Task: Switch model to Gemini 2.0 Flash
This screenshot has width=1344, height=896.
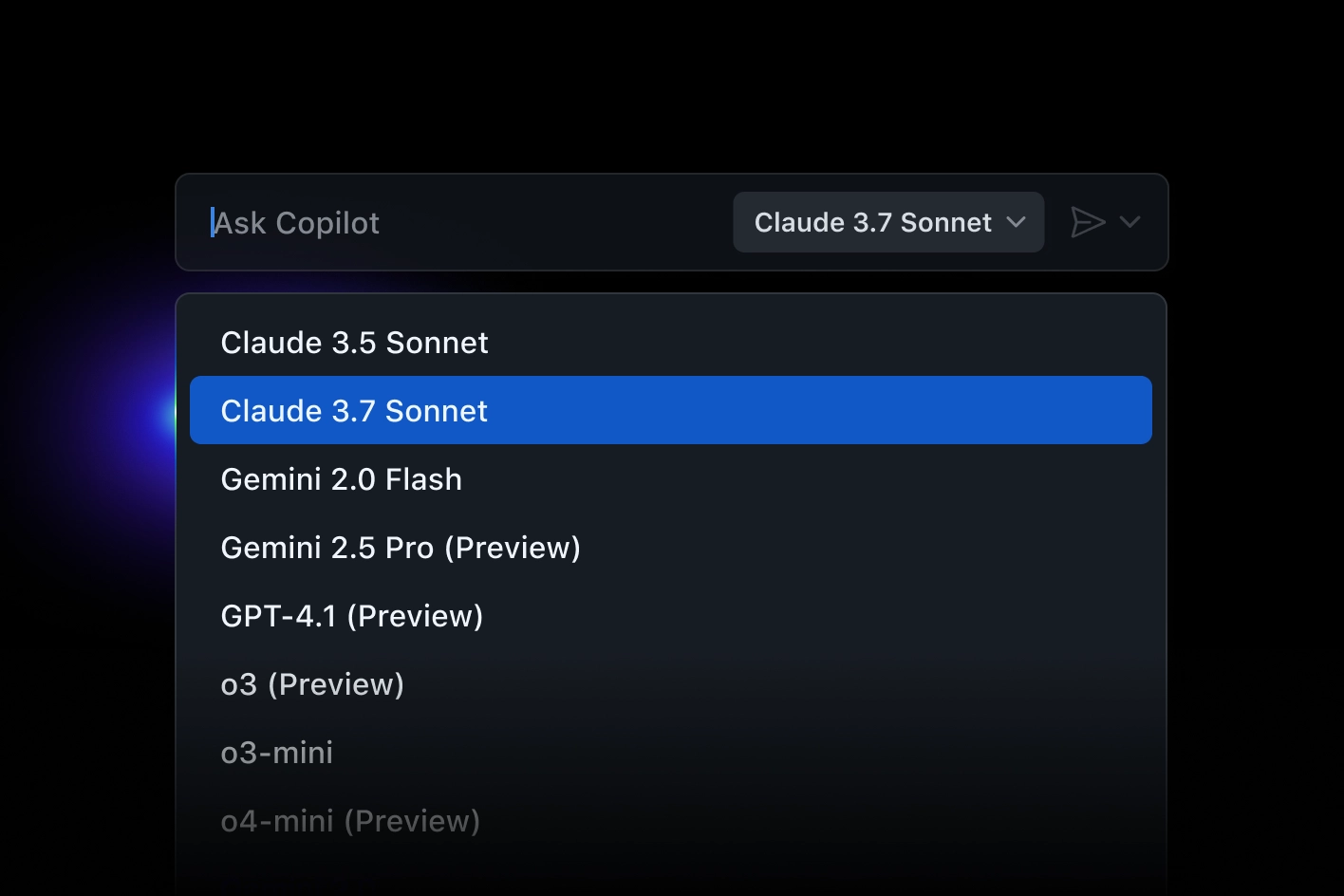Action: pyautogui.click(x=671, y=479)
